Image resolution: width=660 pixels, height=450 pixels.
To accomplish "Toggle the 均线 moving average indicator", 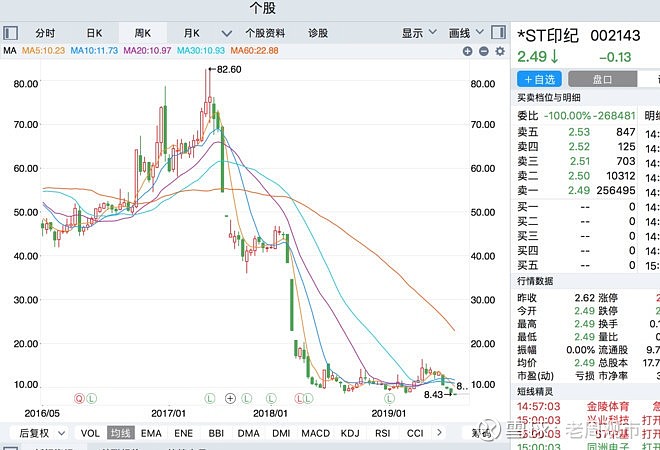I will pos(121,433).
